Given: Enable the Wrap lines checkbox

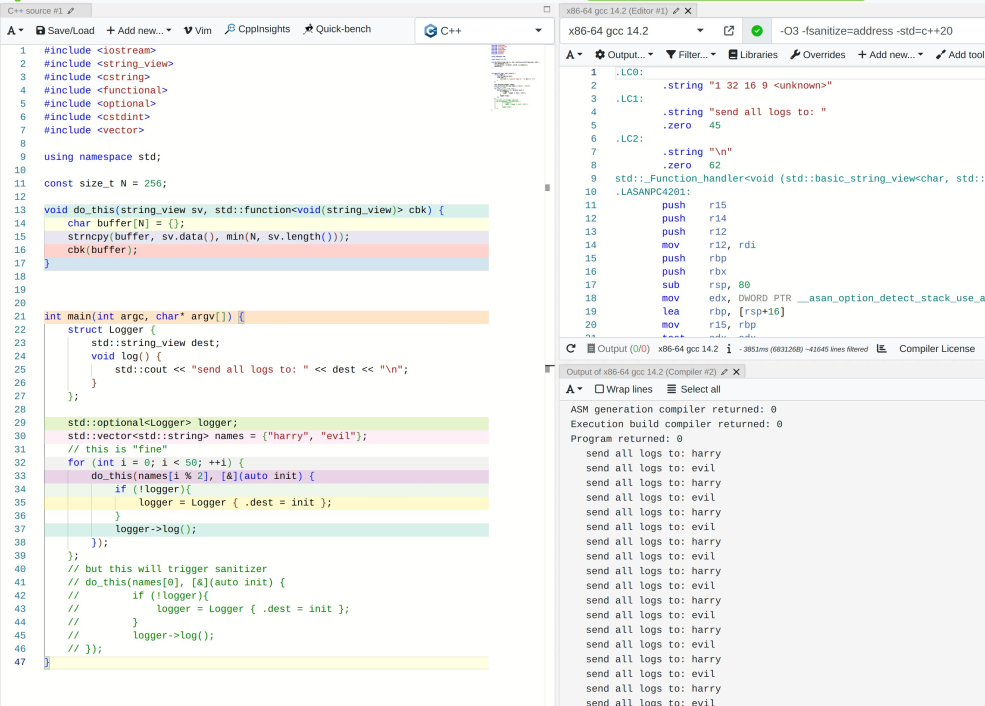Looking at the screenshot, I should [x=599, y=389].
